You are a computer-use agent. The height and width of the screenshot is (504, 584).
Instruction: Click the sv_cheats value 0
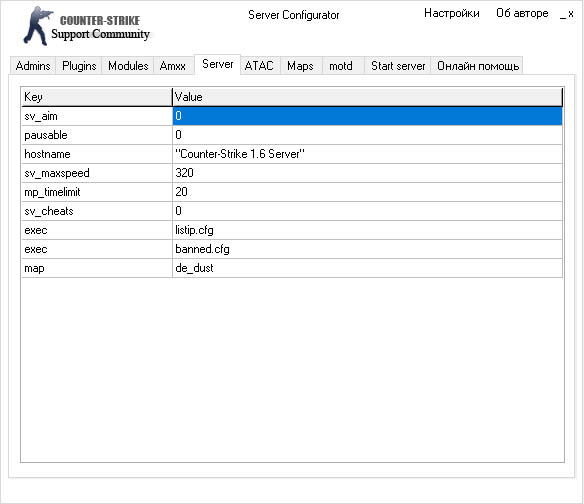368,211
